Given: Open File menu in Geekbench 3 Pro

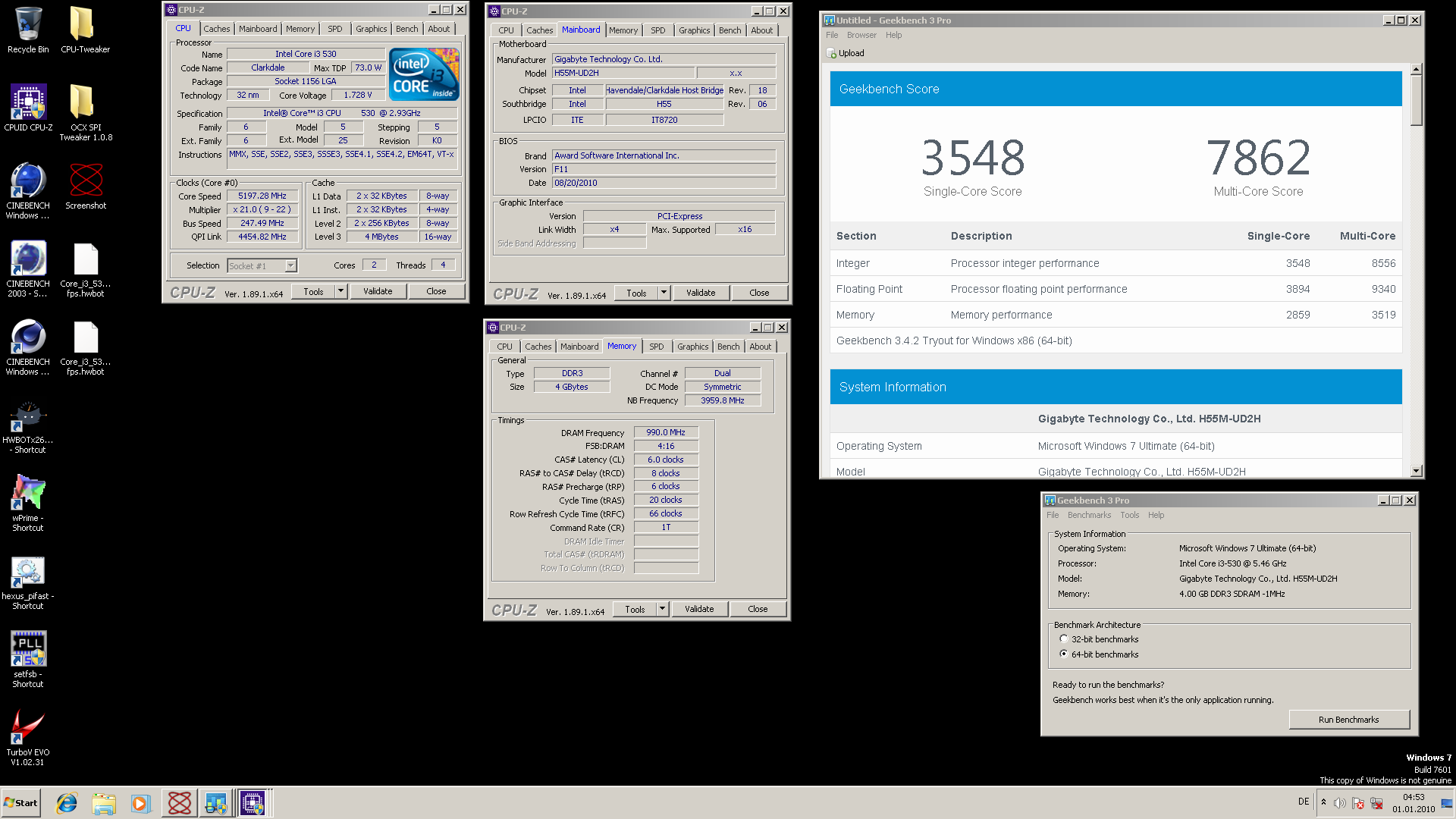Looking at the screenshot, I should click(1053, 515).
